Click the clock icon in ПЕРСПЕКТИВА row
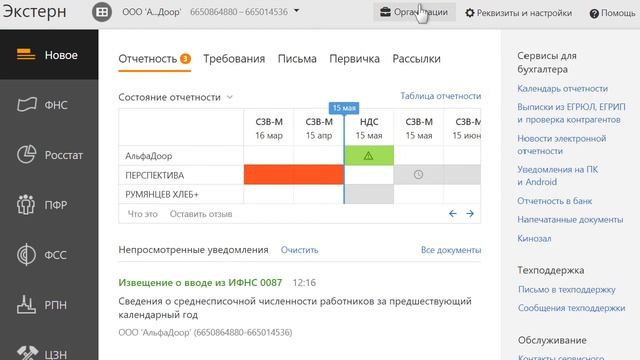Viewport: 640px width, 360px height. (418, 175)
